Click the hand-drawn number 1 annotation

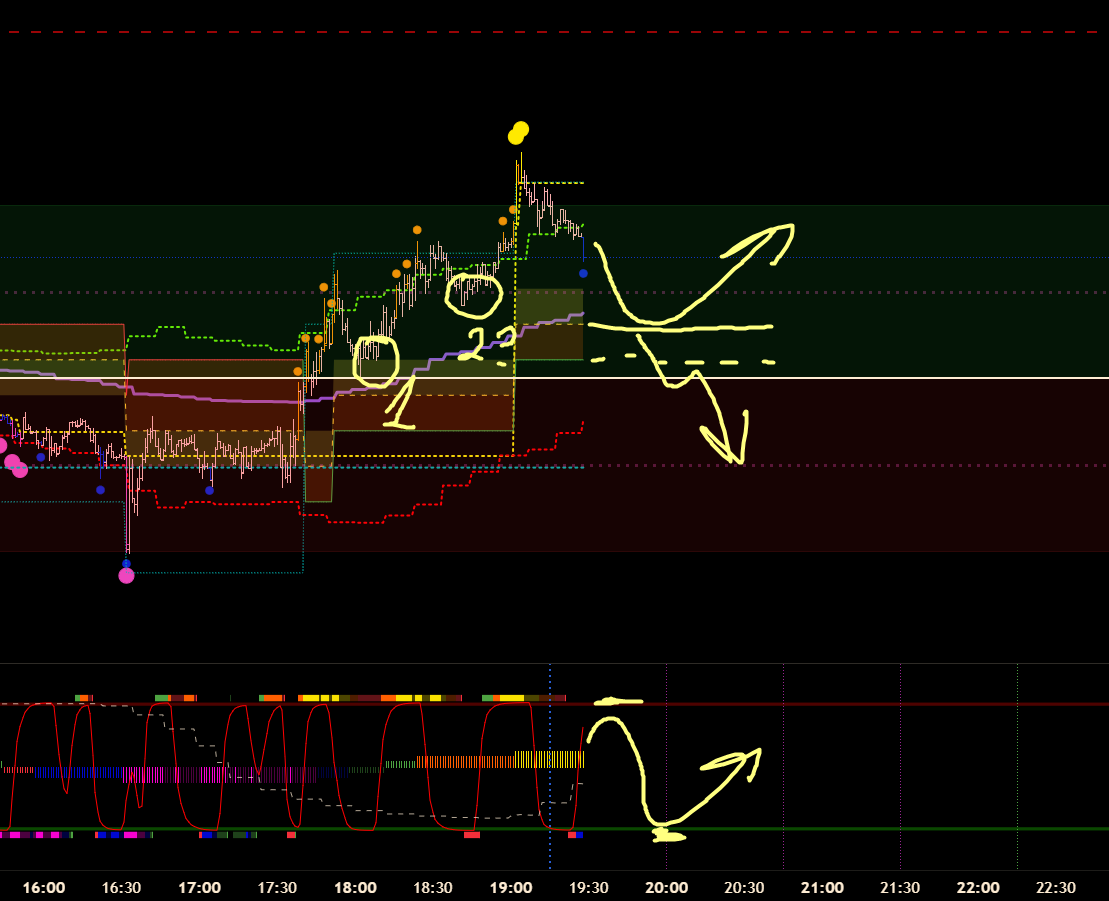pyautogui.click(x=402, y=405)
